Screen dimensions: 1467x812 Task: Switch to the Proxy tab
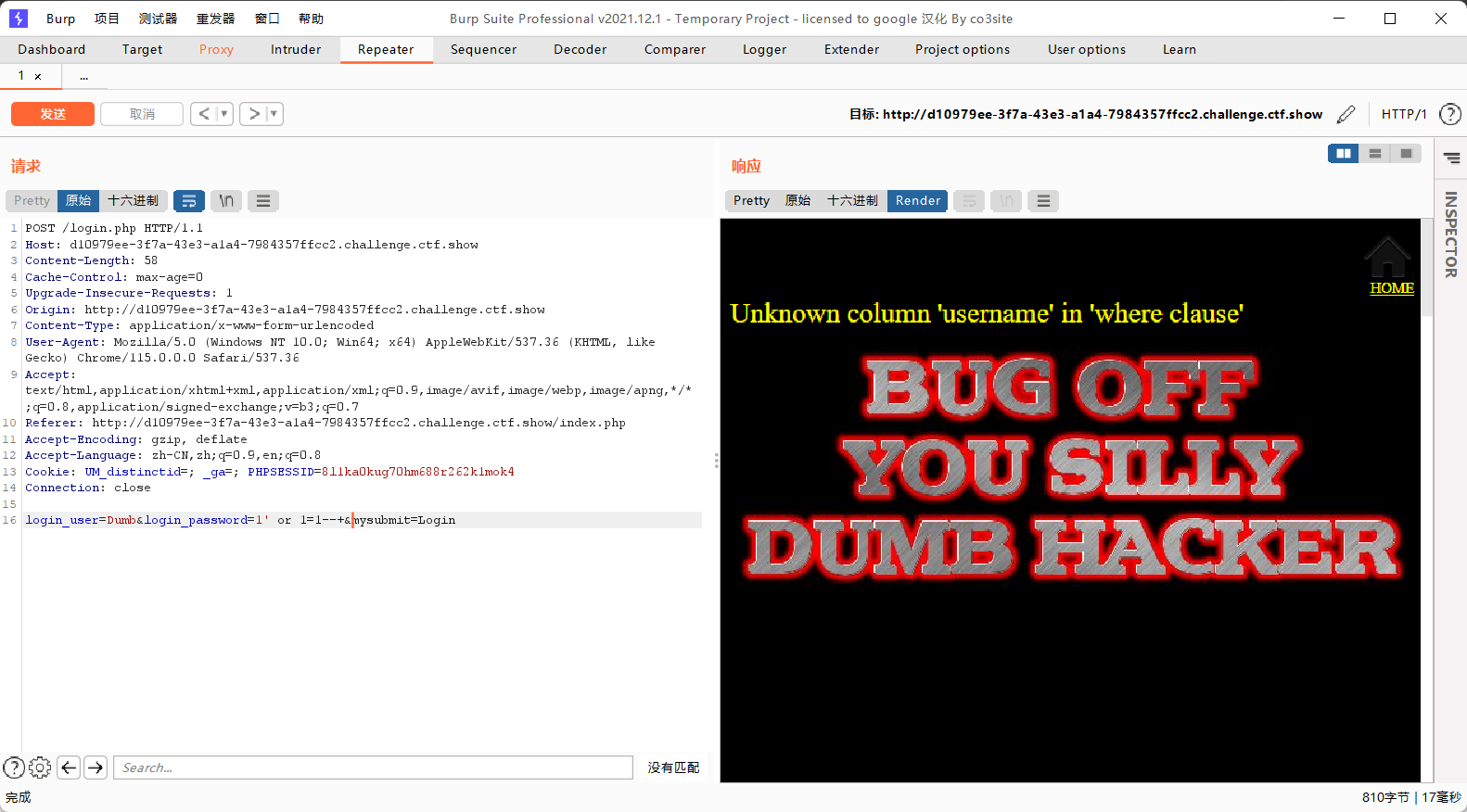pyautogui.click(x=216, y=49)
